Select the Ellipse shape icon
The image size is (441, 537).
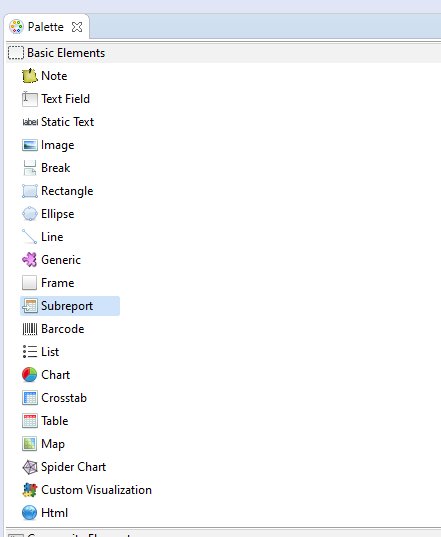click(29, 214)
